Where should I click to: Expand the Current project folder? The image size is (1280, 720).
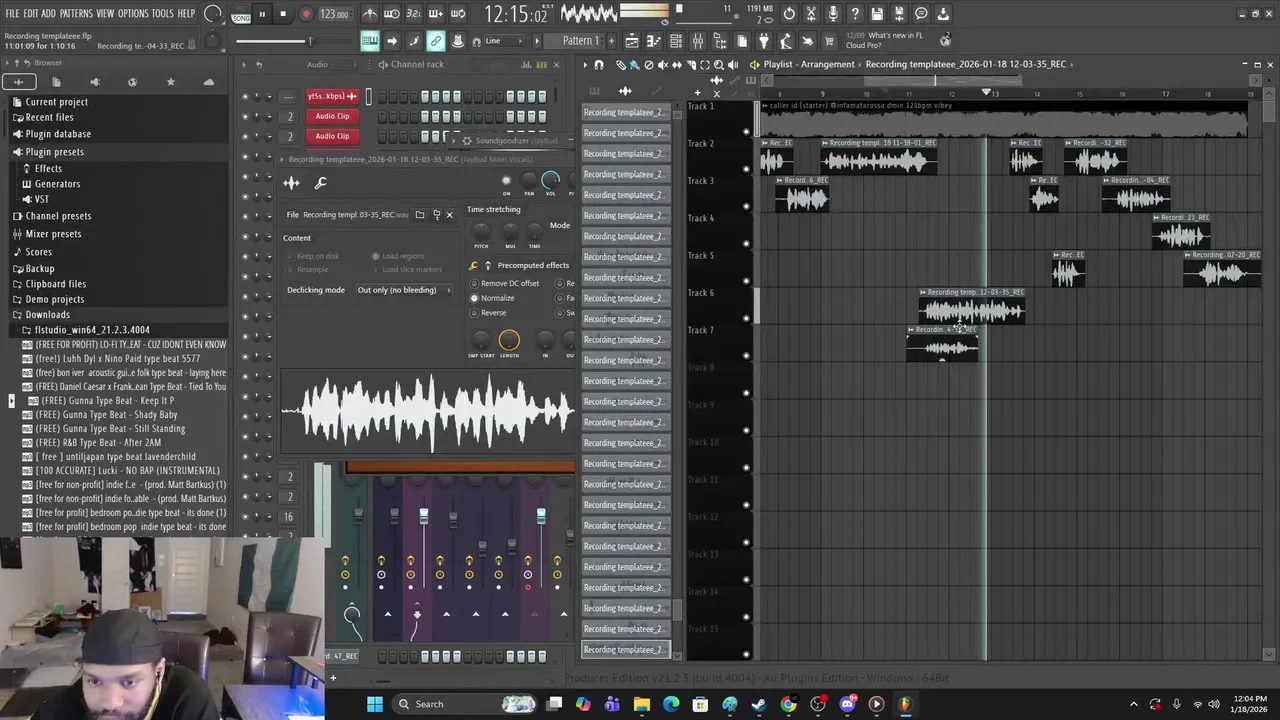coord(57,102)
